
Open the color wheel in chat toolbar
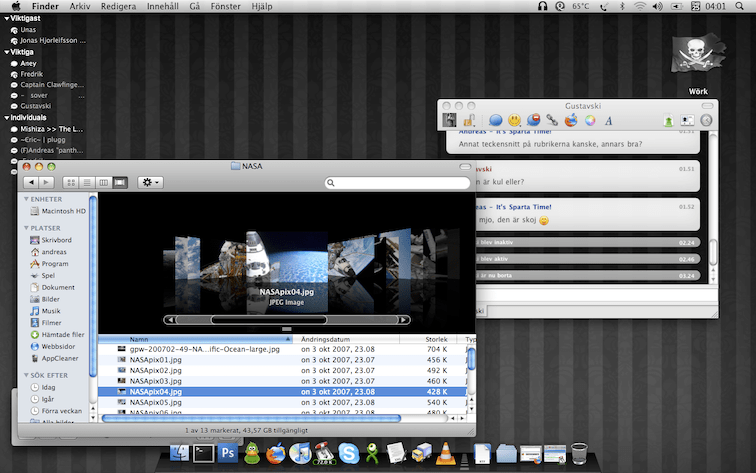click(x=590, y=121)
